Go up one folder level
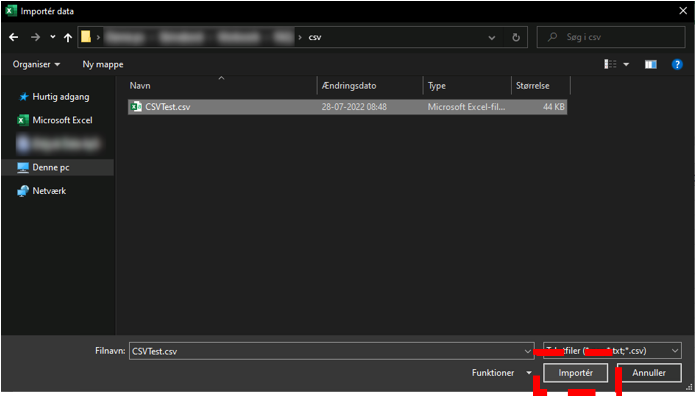Viewport: 697px width, 401px height. pyautogui.click(x=67, y=37)
